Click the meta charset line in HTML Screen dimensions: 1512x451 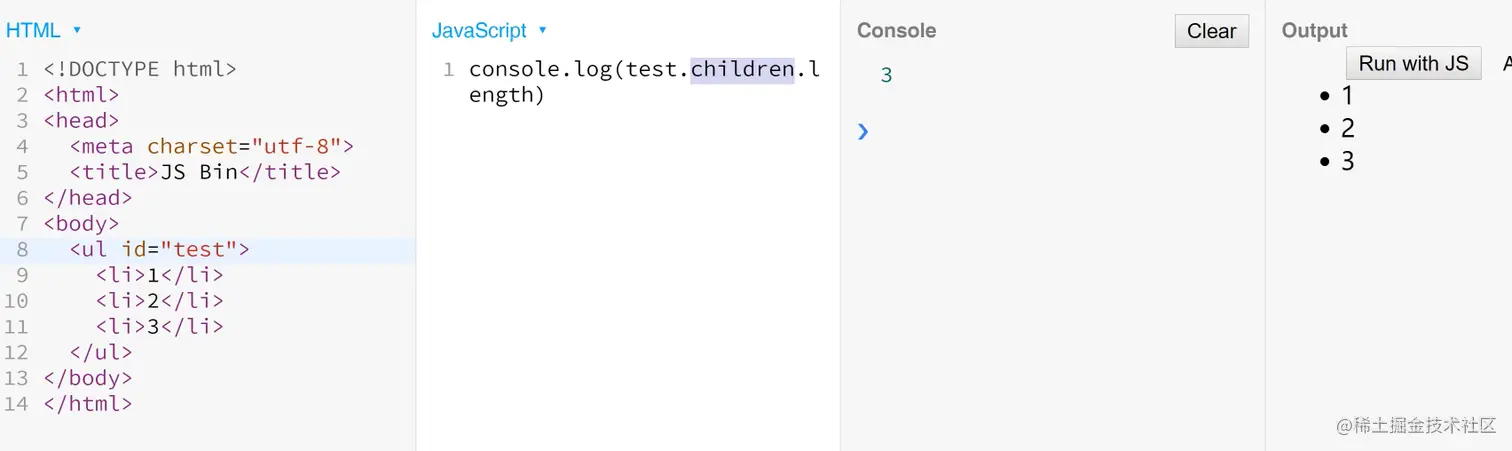point(211,146)
